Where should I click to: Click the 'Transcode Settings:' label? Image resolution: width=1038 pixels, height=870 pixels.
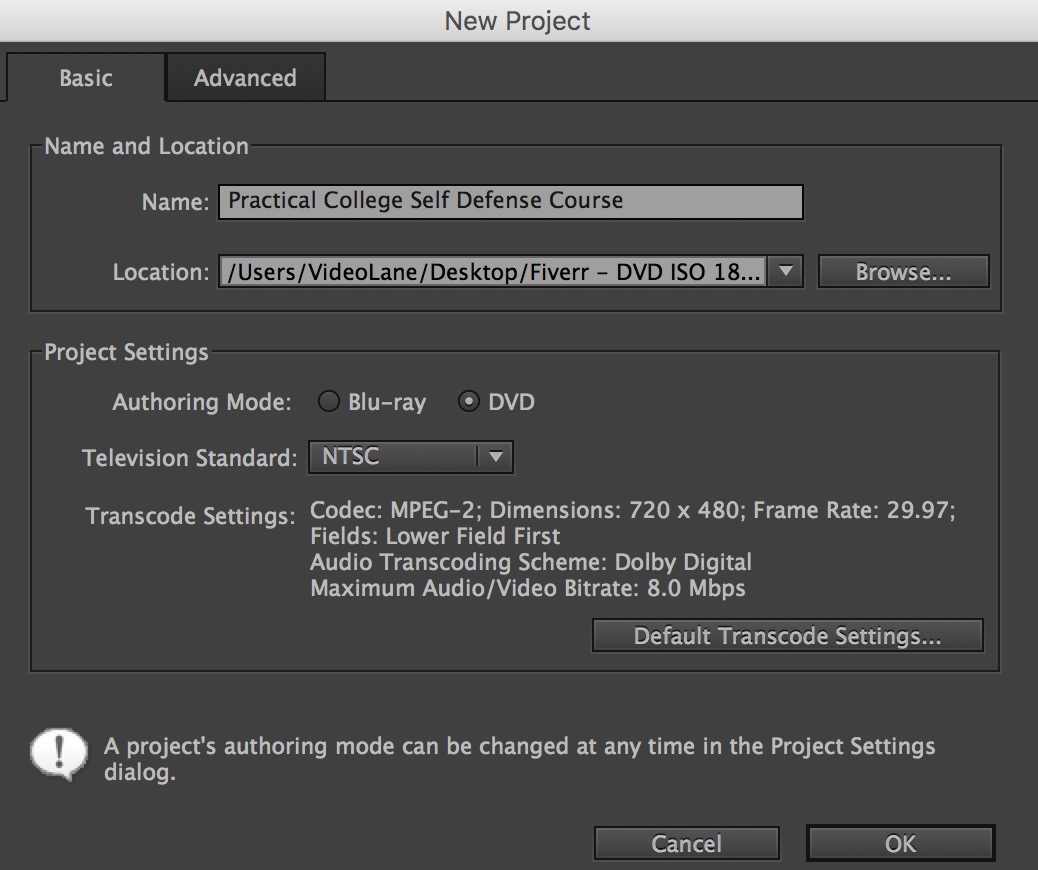point(191,516)
